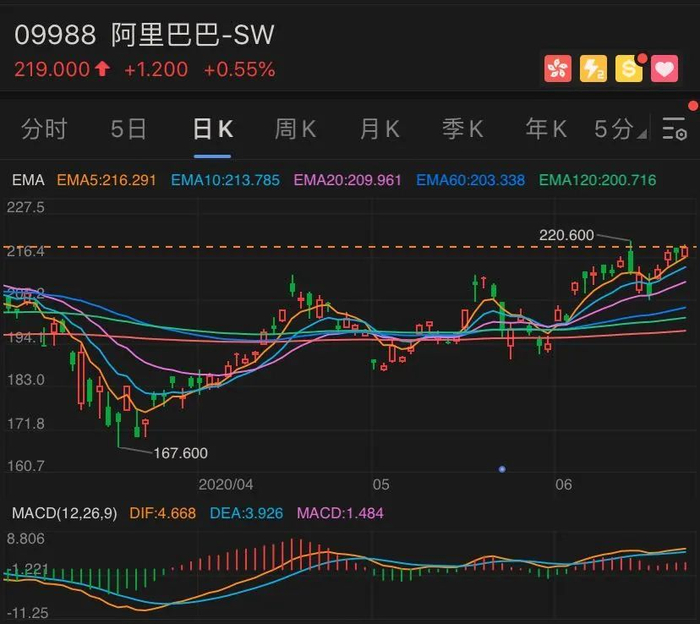Image resolution: width=700 pixels, height=624 pixels.
Task: Switch to 周K weekly chart tab
Action: pos(296,129)
